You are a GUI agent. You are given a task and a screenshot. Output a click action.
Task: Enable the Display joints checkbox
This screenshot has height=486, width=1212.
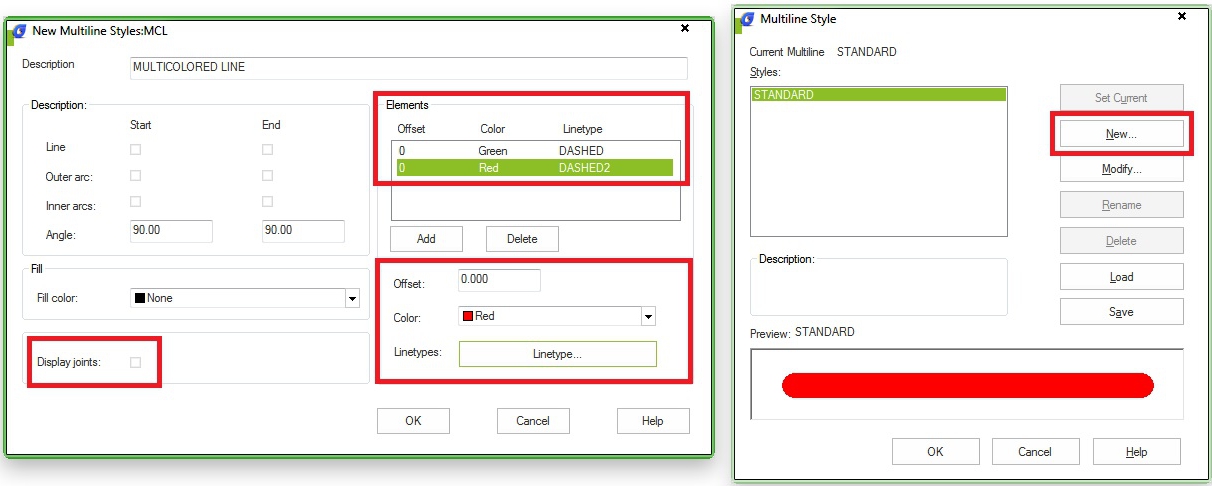click(x=136, y=363)
